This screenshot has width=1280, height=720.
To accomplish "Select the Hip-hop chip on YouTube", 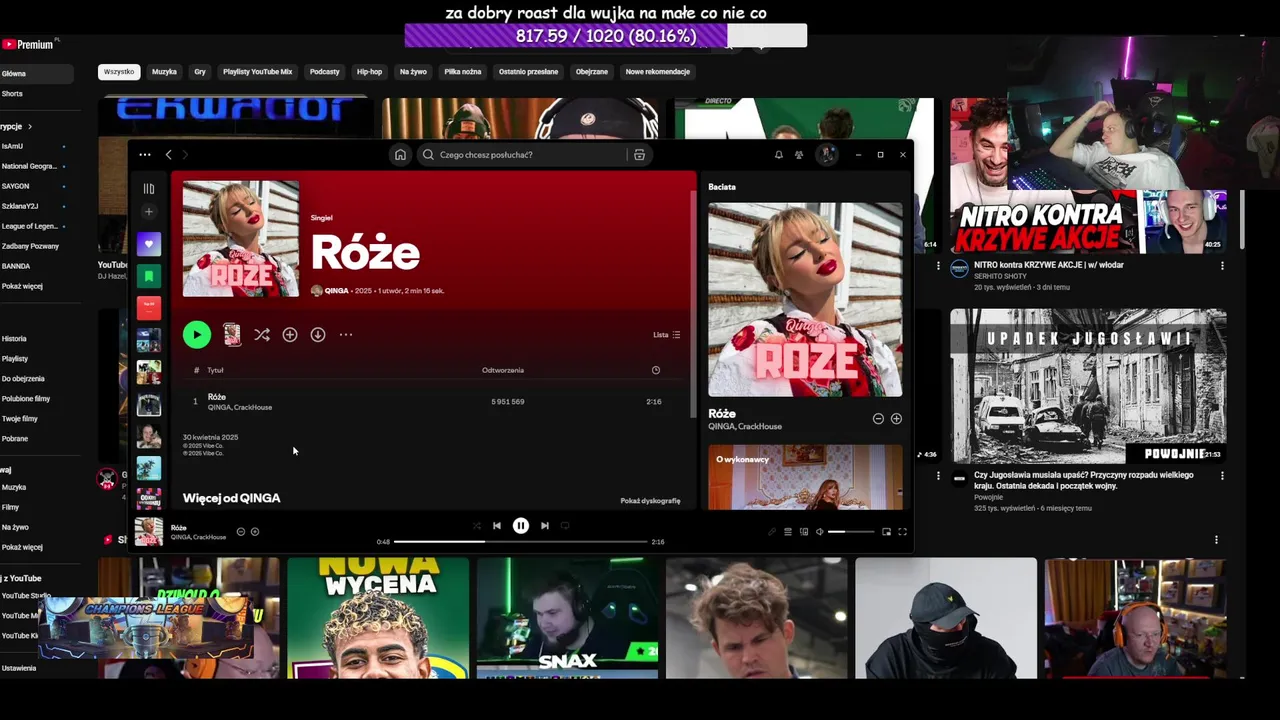I will (369, 72).
